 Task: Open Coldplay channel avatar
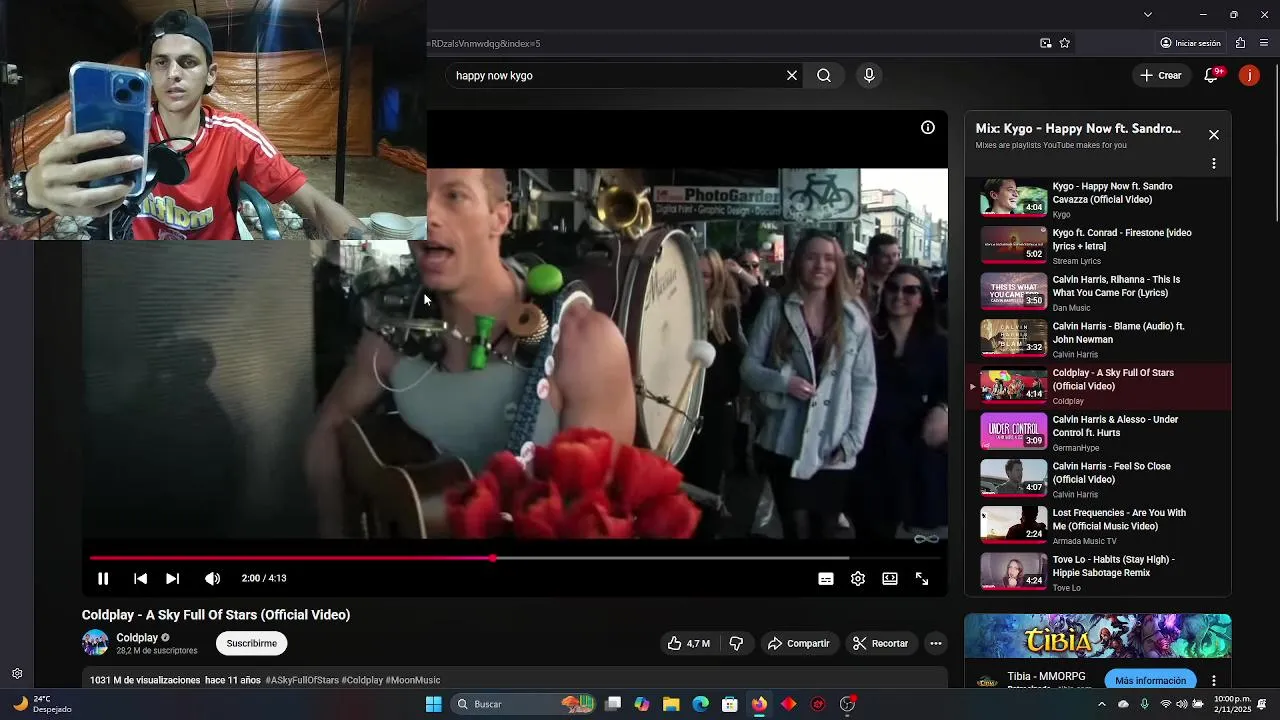(x=95, y=643)
